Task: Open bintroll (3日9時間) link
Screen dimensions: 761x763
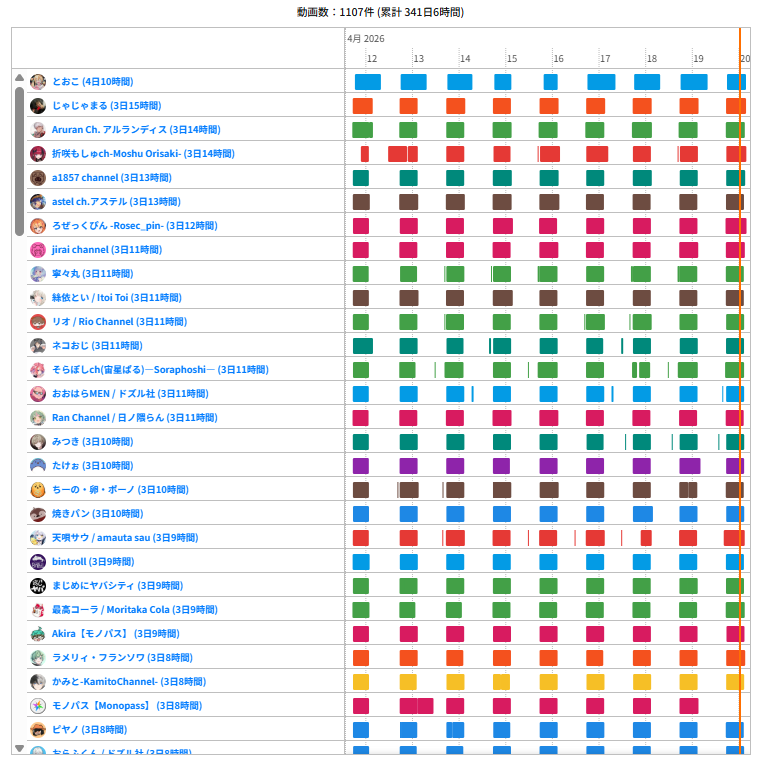Action: pyautogui.click(x=93, y=562)
